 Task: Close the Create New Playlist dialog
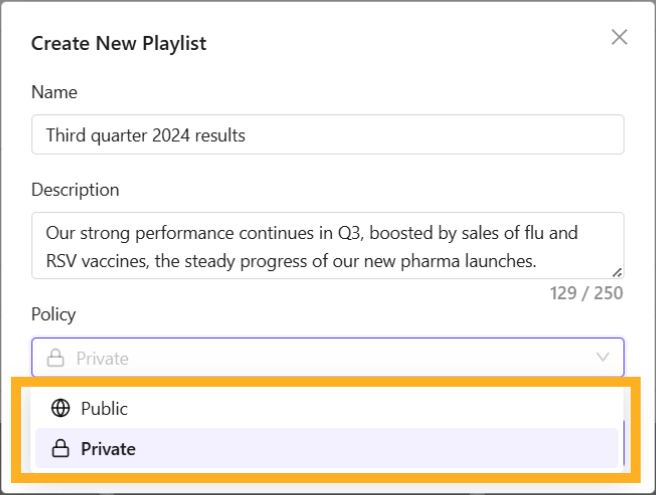coord(619,38)
